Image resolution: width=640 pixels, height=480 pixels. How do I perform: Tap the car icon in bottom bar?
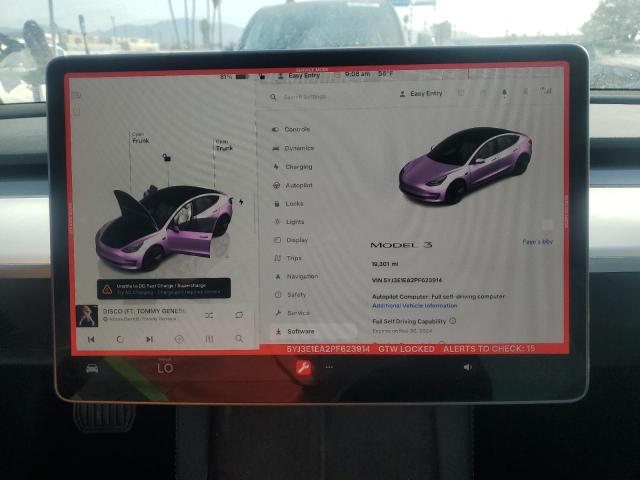click(x=92, y=369)
